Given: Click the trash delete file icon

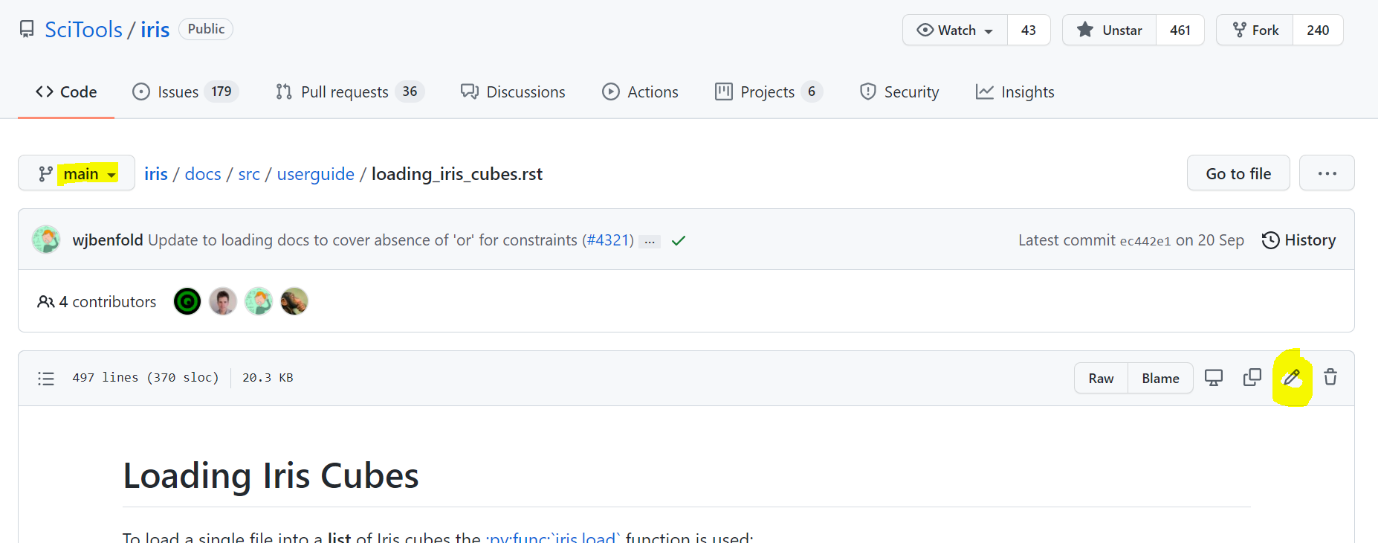Looking at the screenshot, I should [x=1330, y=378].
